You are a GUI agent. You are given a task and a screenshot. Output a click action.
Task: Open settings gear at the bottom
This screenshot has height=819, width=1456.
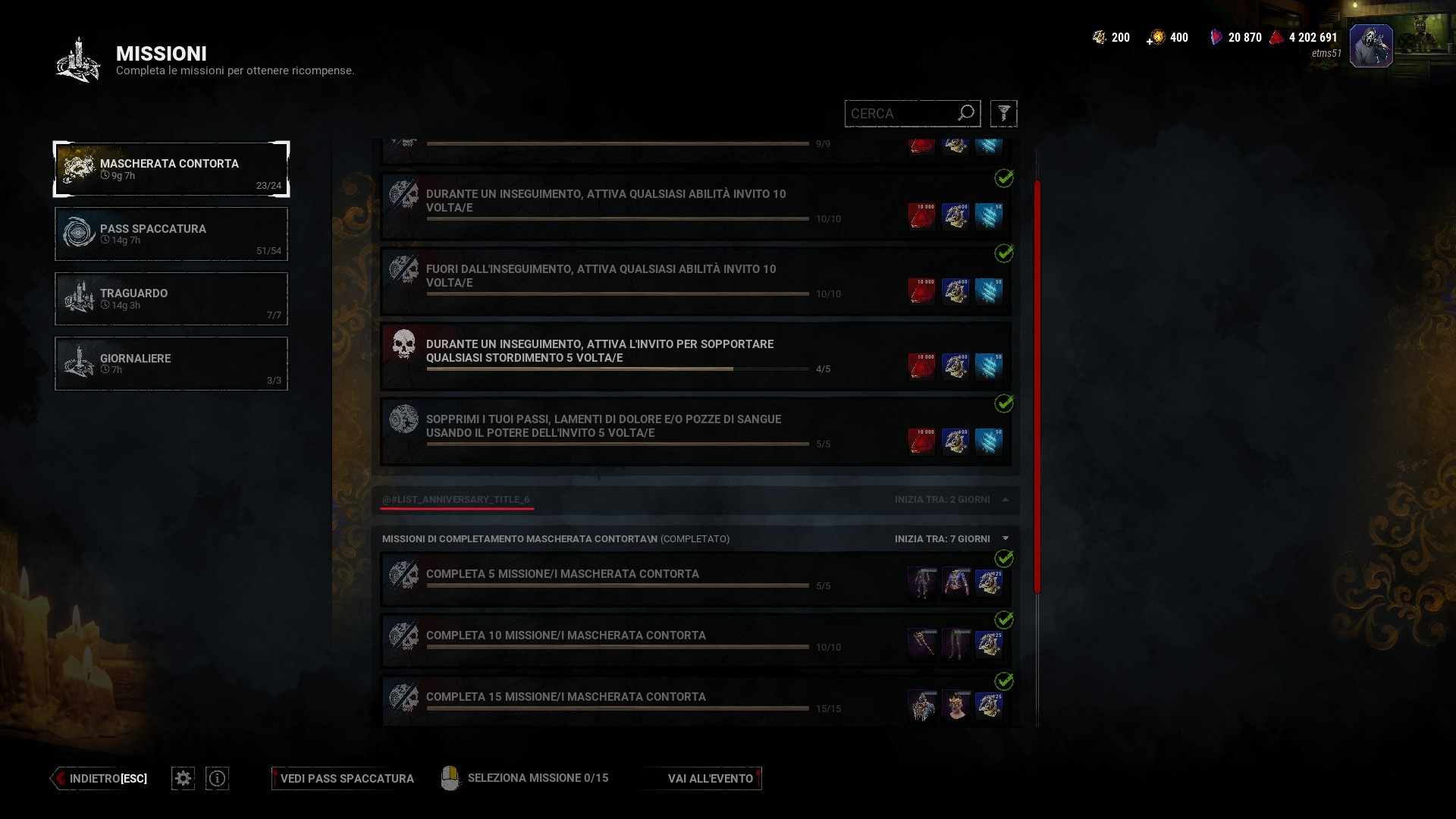pos(183,778)
